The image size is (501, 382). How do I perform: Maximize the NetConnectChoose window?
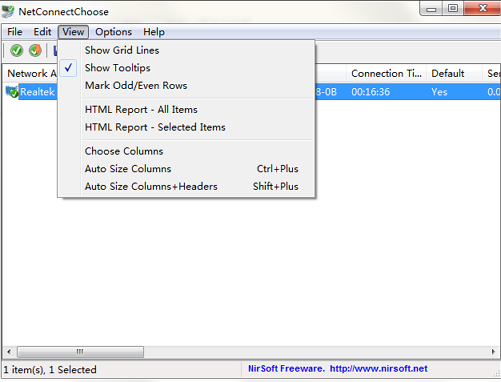pos(453,8)
